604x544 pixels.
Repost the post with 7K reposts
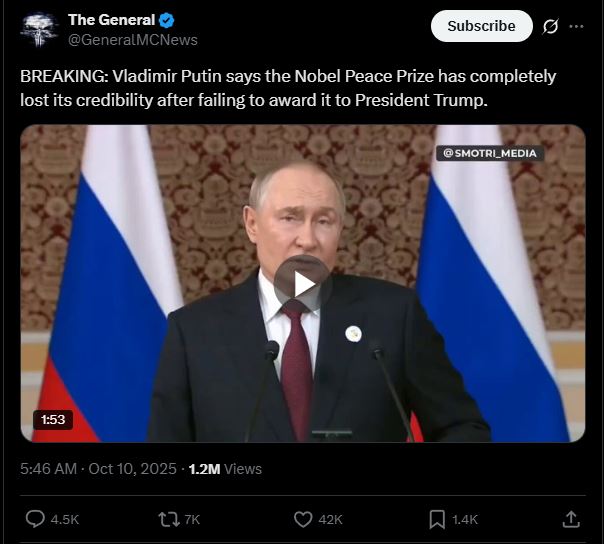pos(169,518)
